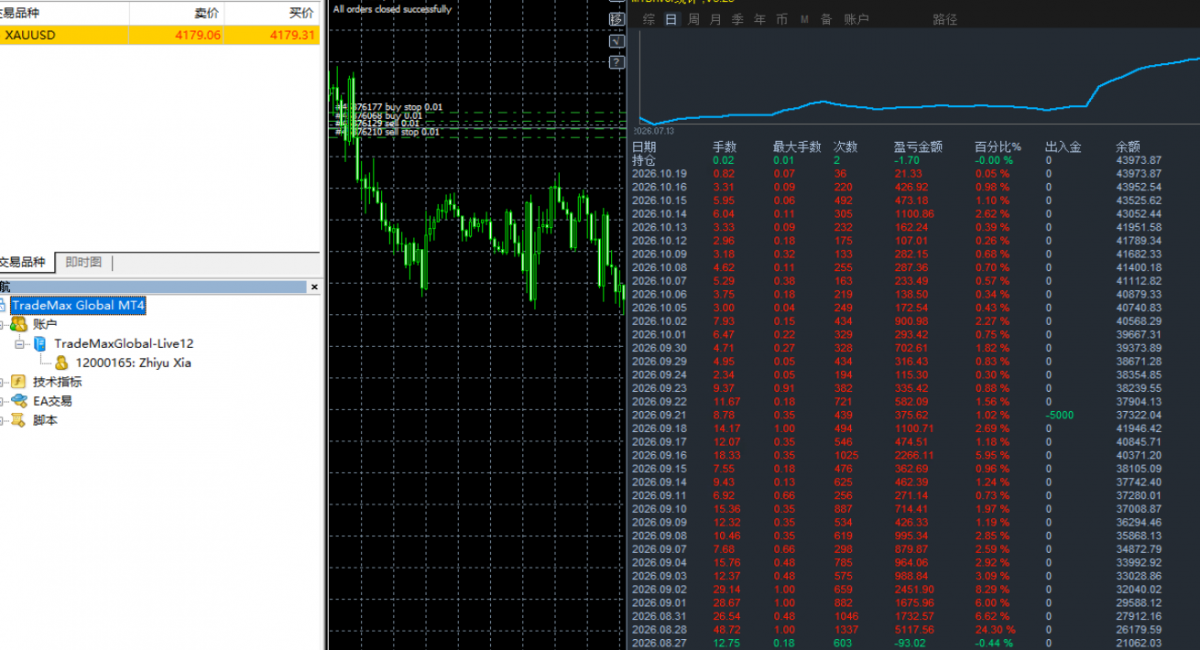Click the 脚本 label in the navigator tree
Image resolution: width=1200 pixels, height=650 pixels.
pyautogui.click(x=45, y=420)
